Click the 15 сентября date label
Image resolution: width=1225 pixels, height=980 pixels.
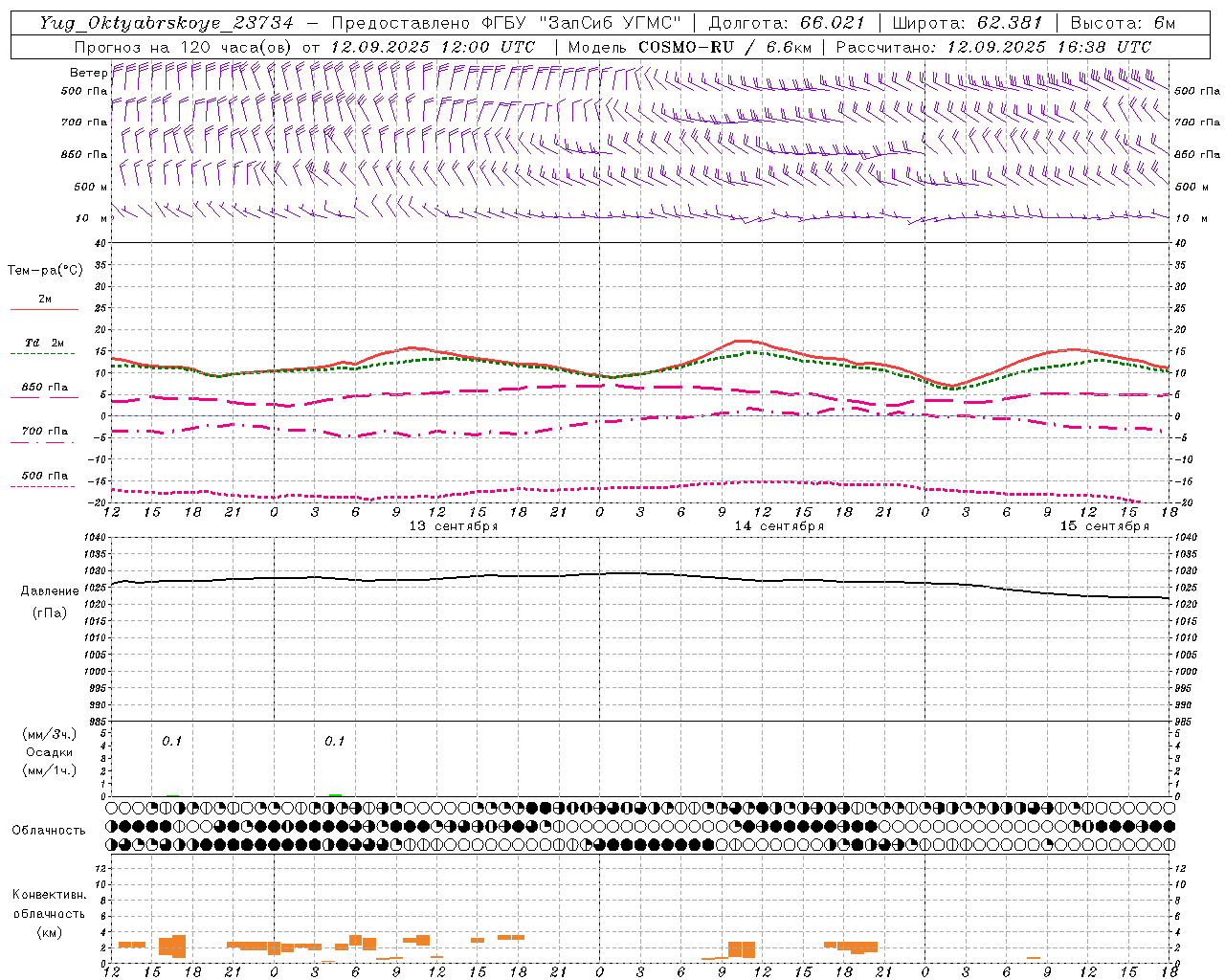tap(1104, 526)
